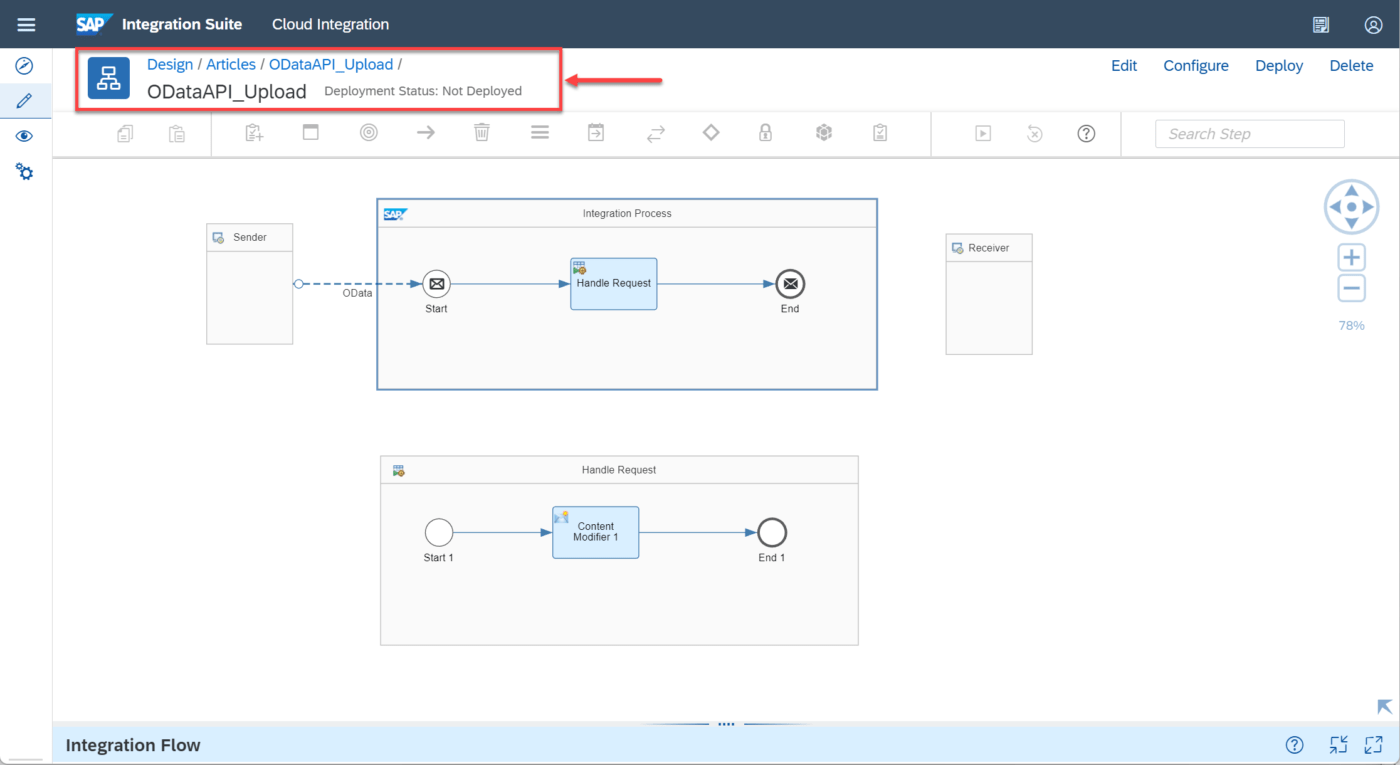Open the Monitor eye icon in sidebar
Image resolution: width=1400 pixels, height=765 pixels.
pos(25,136)
